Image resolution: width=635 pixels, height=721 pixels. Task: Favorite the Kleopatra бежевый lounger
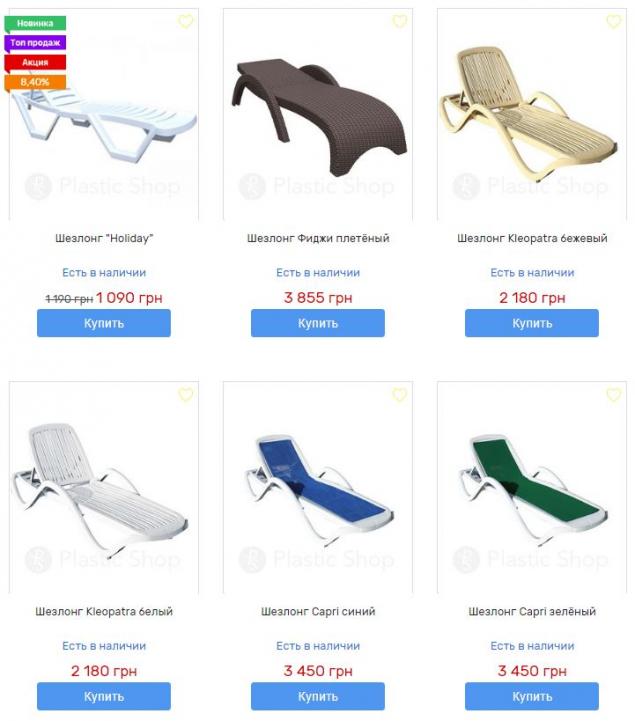[614, 21]
